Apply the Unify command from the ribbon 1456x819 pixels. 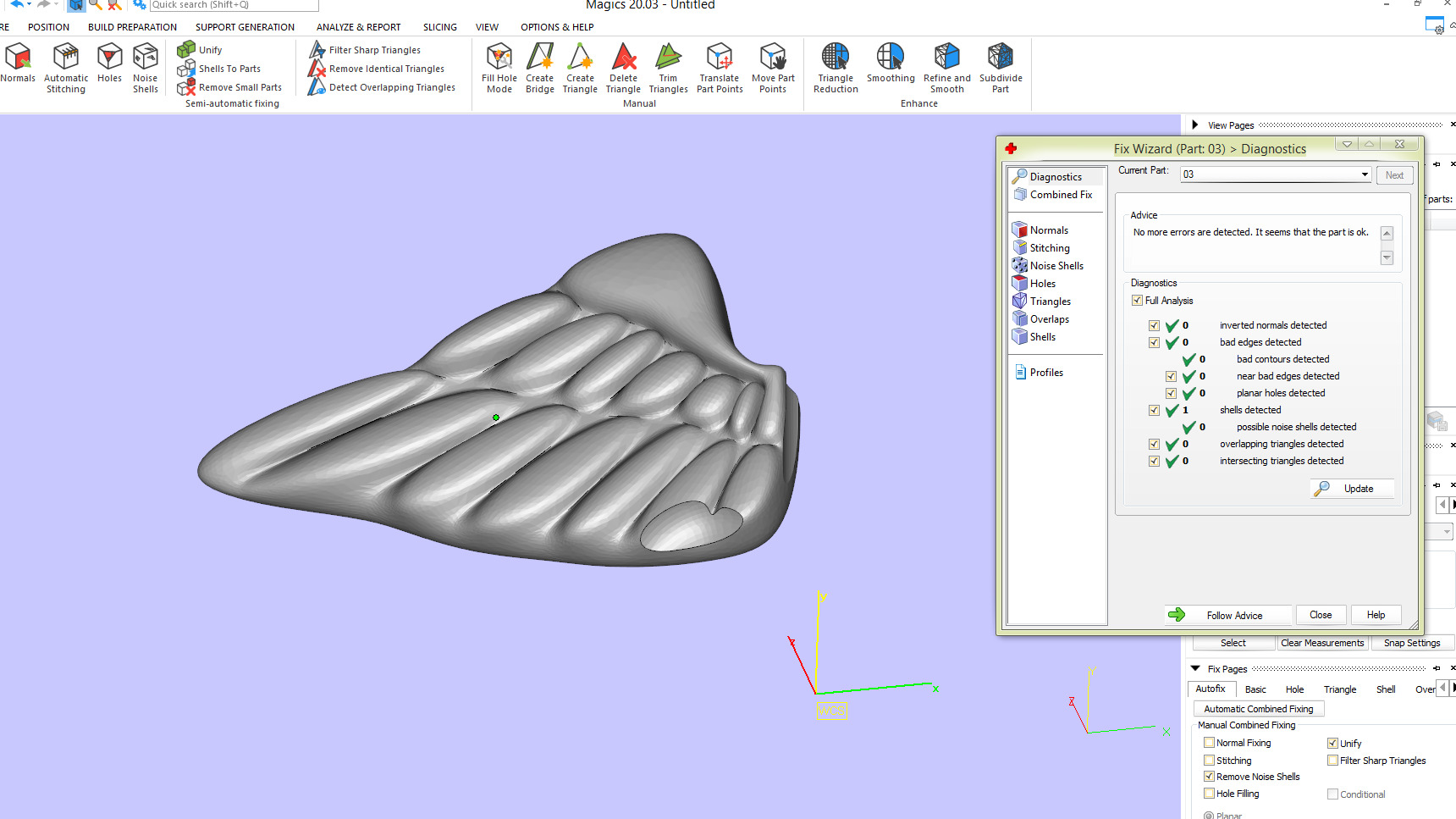pyautogui.click(x=201, y=50)
